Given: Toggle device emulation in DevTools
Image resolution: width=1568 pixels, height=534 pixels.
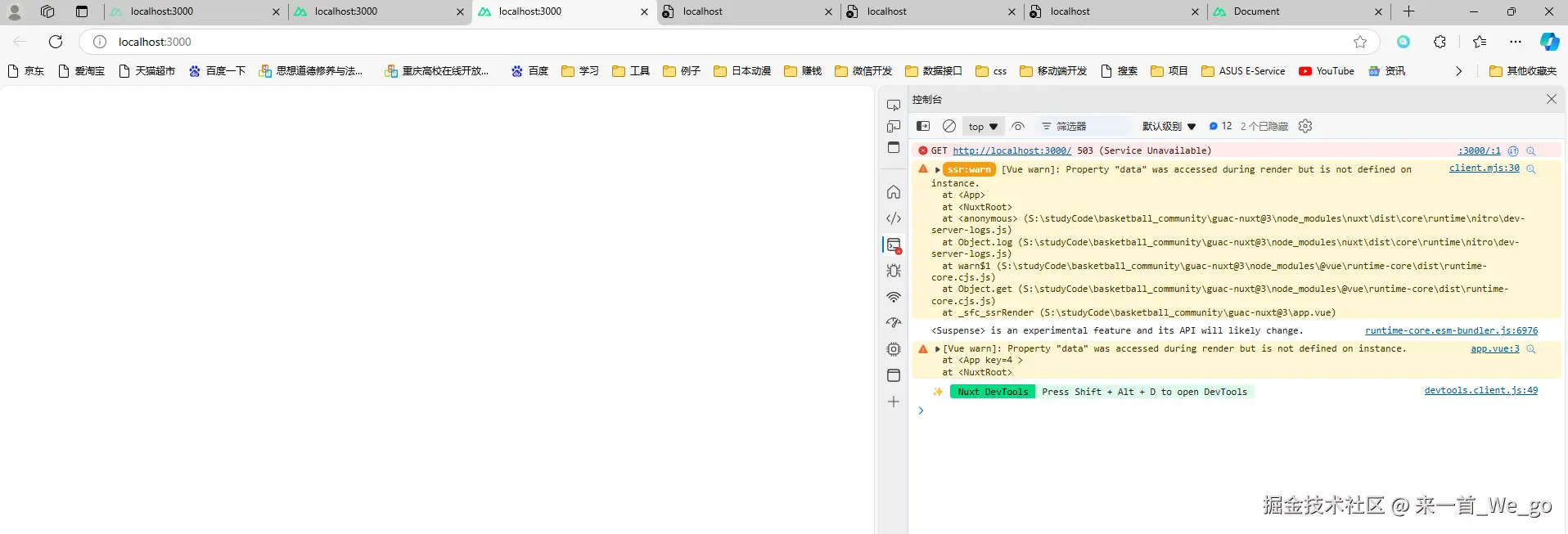Looking at the screenshot, I should tap(894, 126).
